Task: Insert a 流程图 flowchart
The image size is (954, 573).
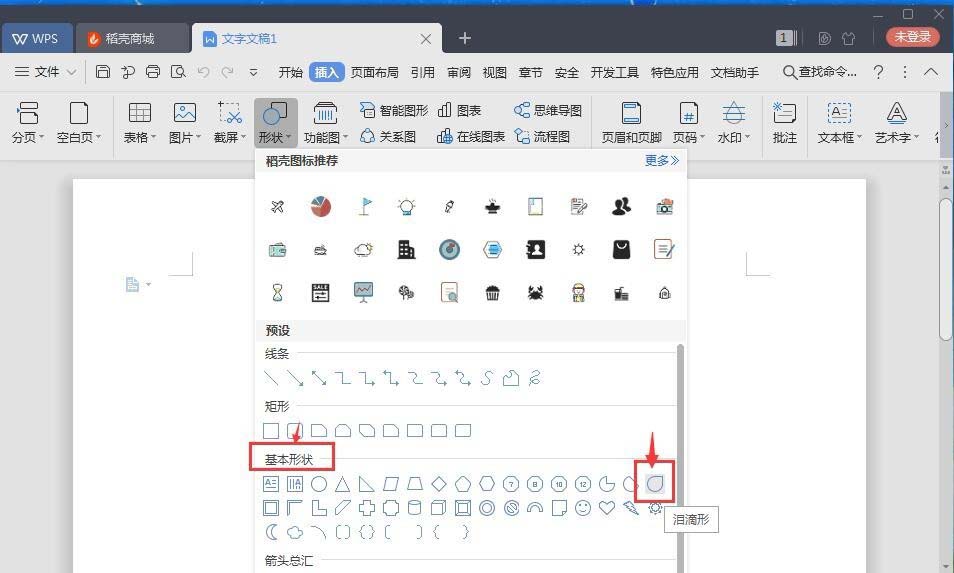Action: tap(542, 136)
